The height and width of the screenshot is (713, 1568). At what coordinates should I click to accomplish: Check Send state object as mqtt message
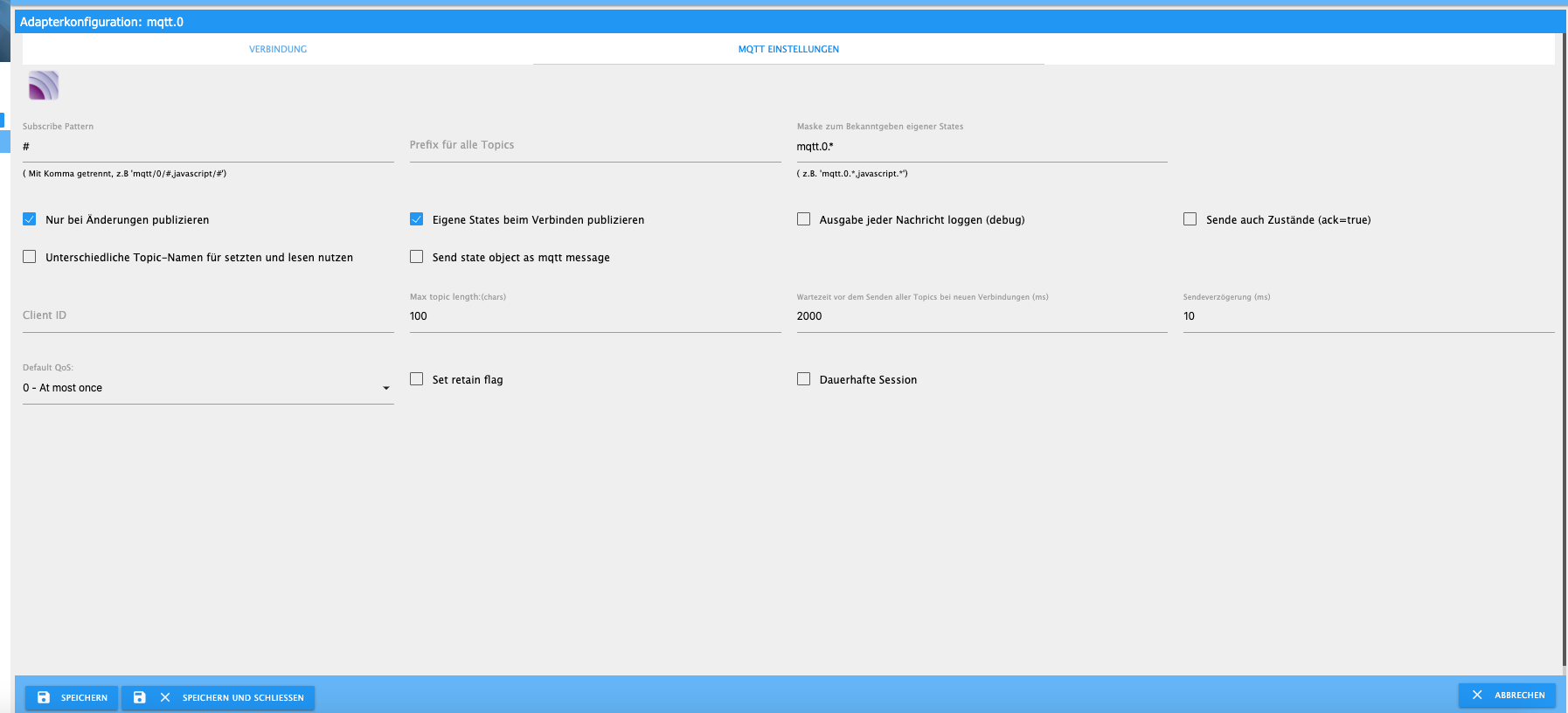coord(417,257)
